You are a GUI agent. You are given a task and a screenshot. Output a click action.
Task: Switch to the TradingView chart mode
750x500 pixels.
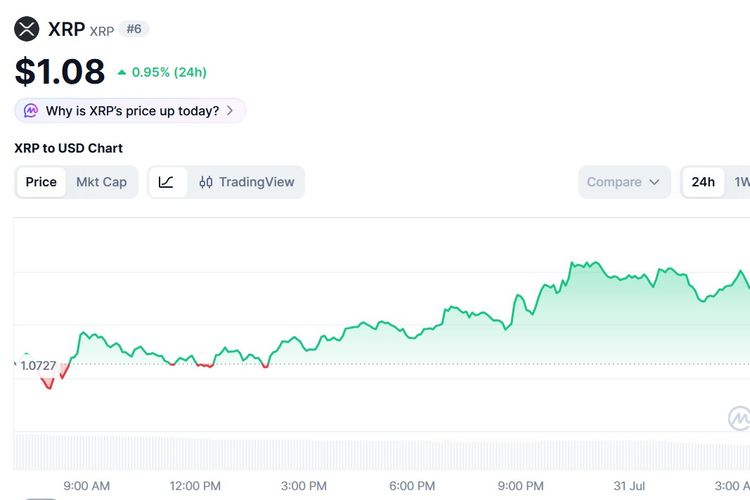point(247,182)
